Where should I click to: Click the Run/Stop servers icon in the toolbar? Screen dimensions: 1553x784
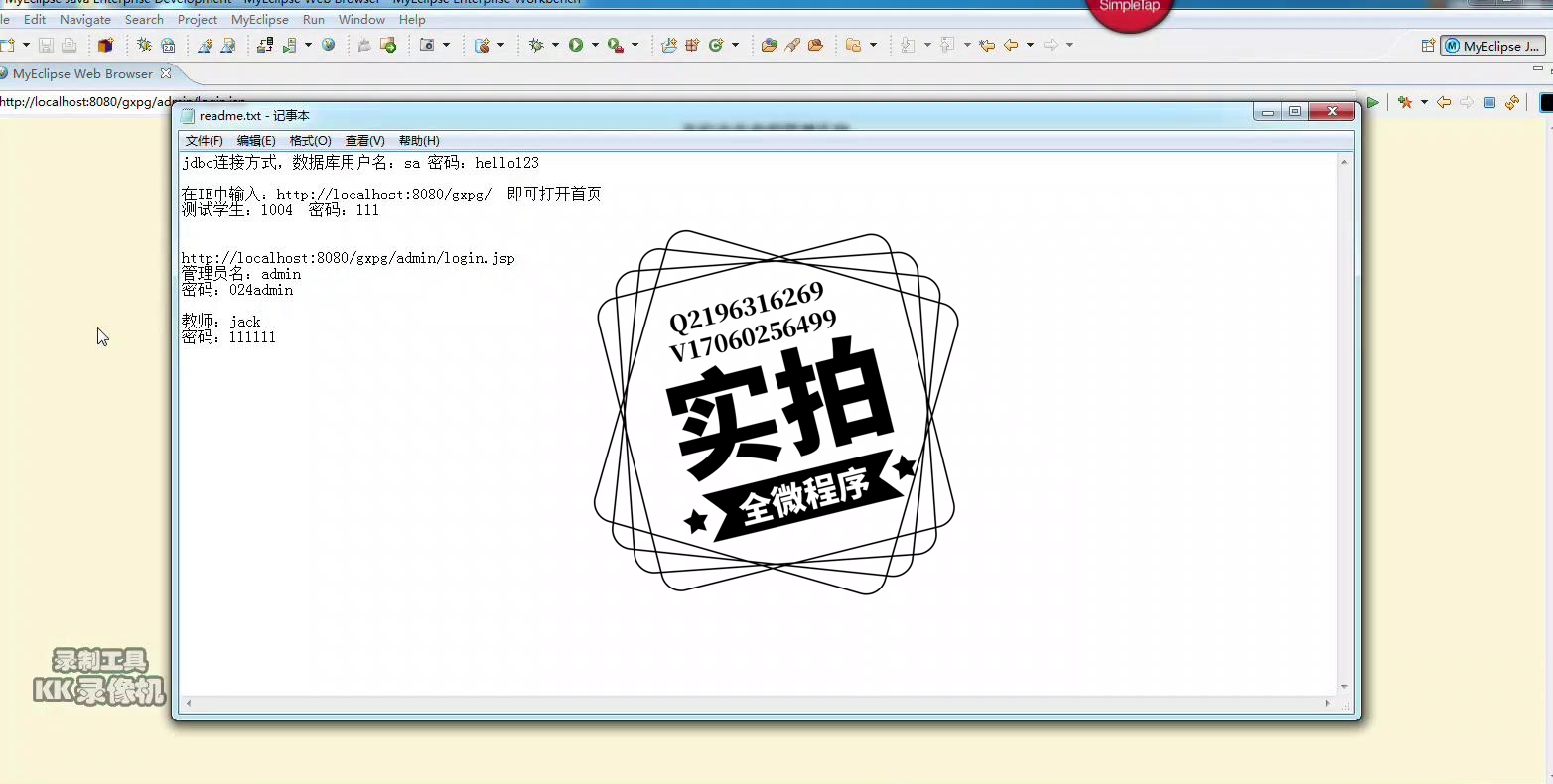(289, 45)
